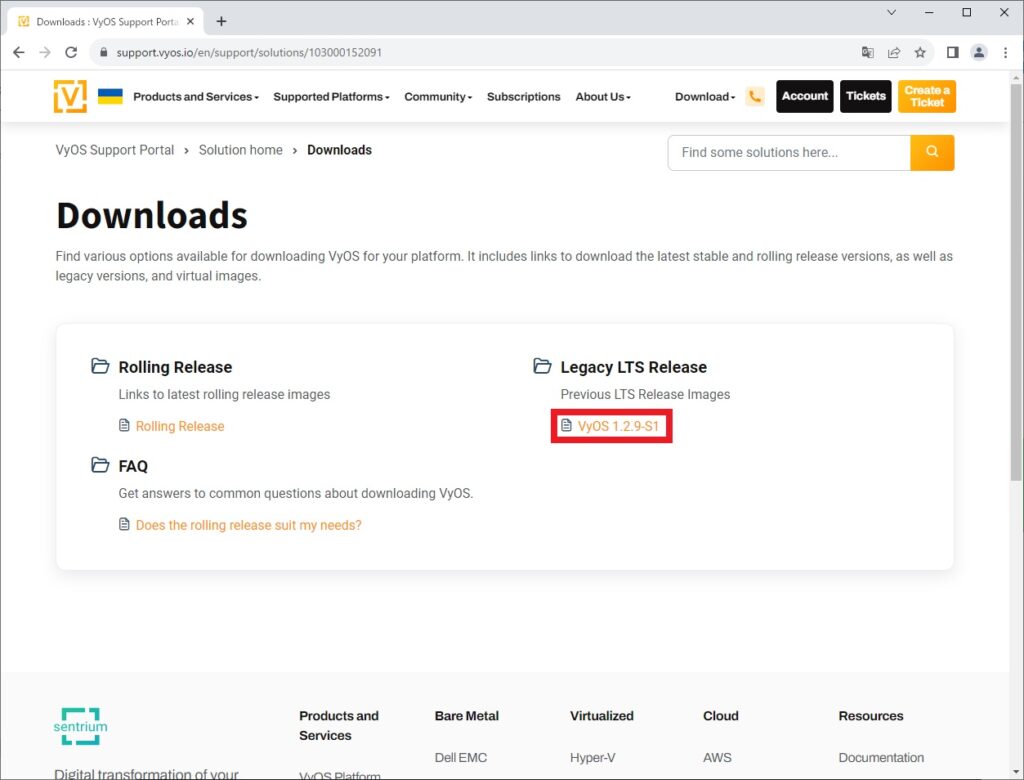
Task: Open AWS footer link
Action: click(717, 758)
